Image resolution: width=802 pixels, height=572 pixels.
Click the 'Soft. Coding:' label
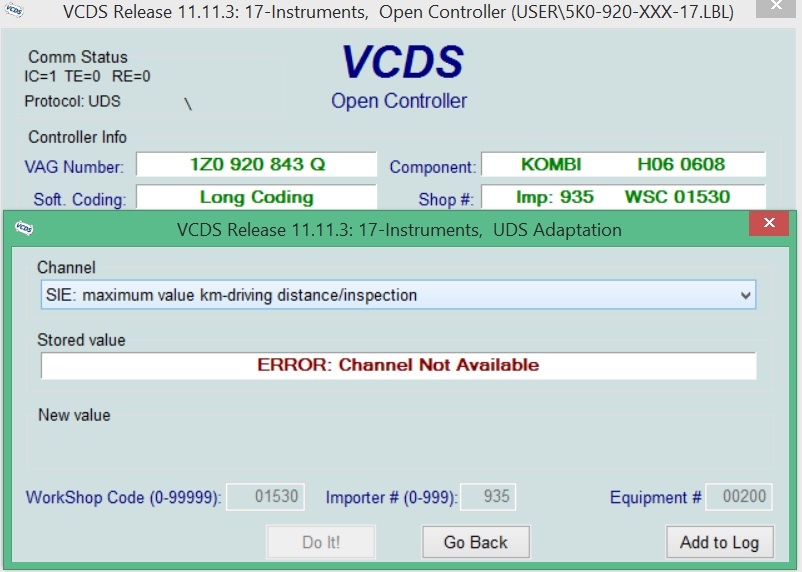tap(80, 200)
